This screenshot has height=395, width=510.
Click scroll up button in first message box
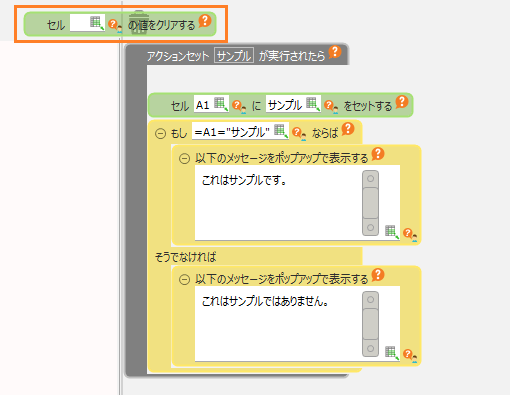point(370,179)
